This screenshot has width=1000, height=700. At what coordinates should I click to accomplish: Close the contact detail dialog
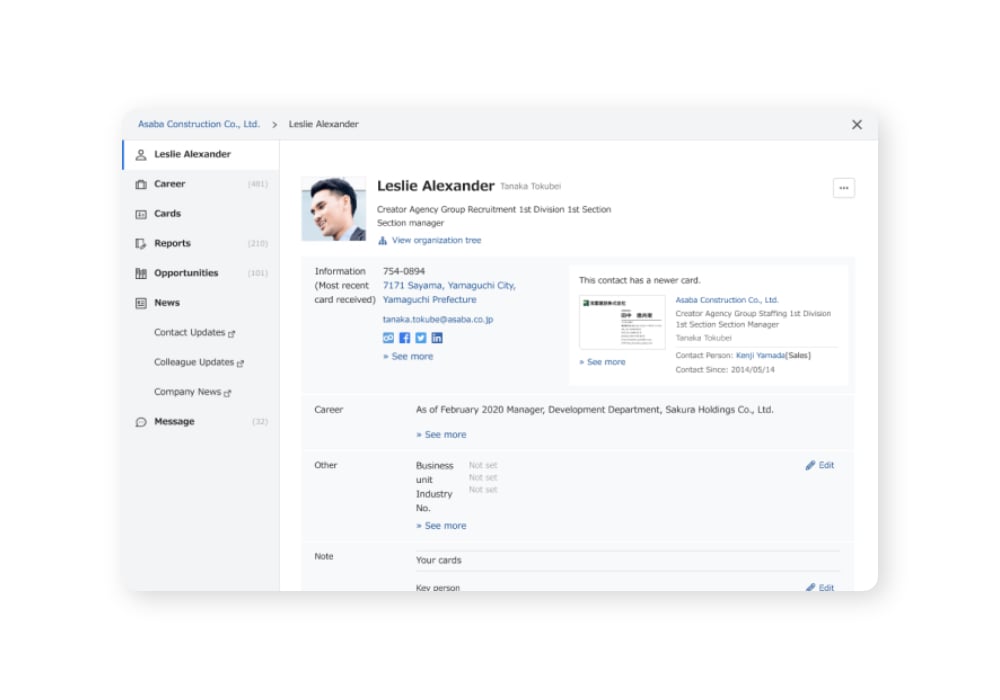(857, 124)
